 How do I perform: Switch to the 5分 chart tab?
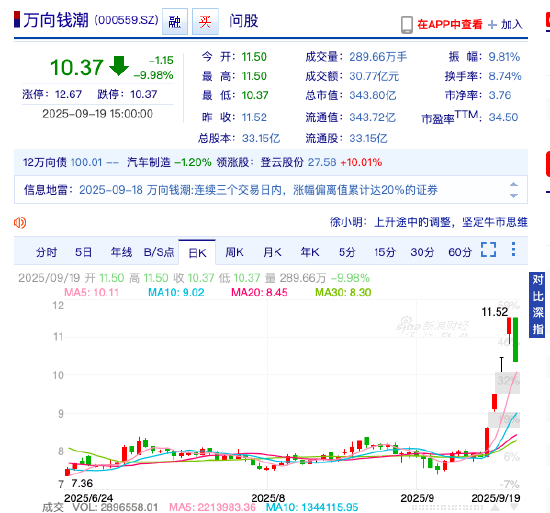[347, 252]
